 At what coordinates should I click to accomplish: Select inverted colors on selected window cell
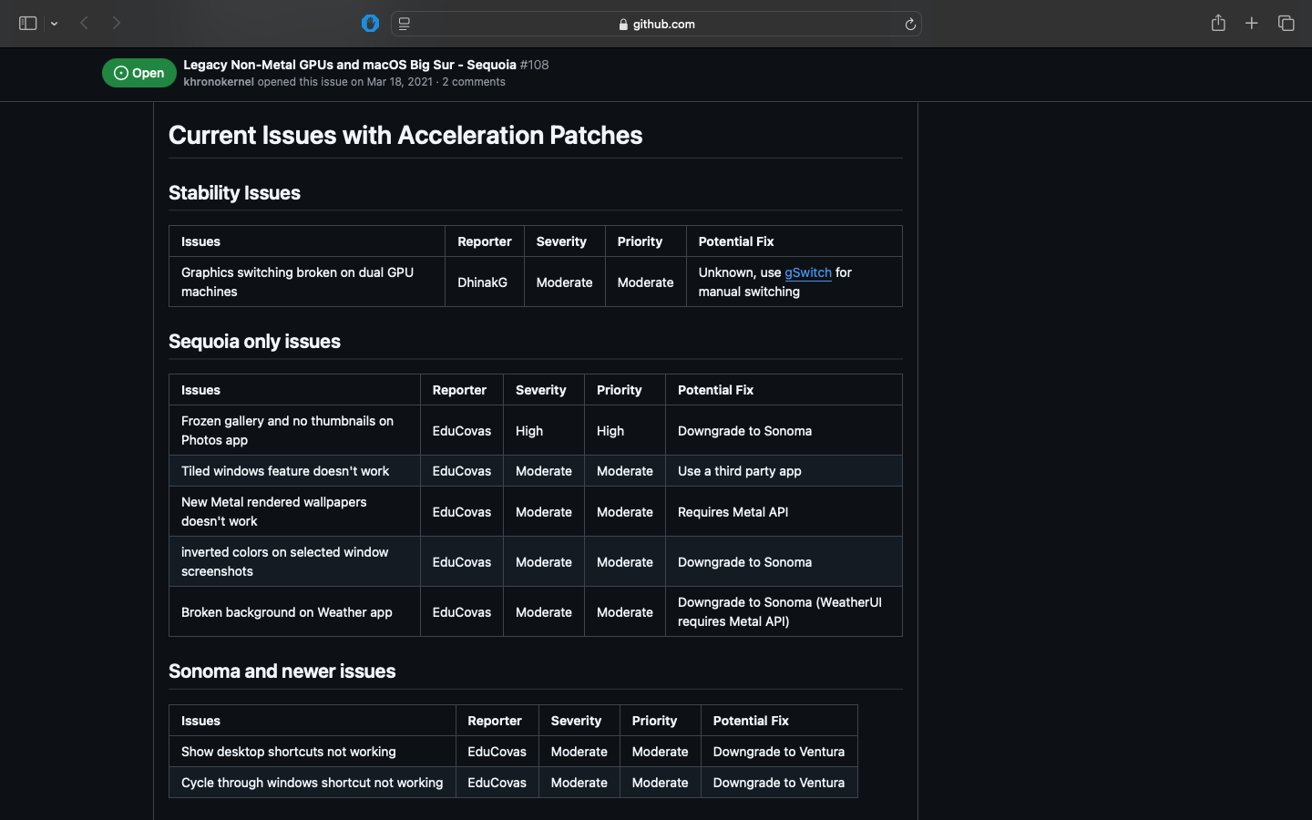pos(294,561)
